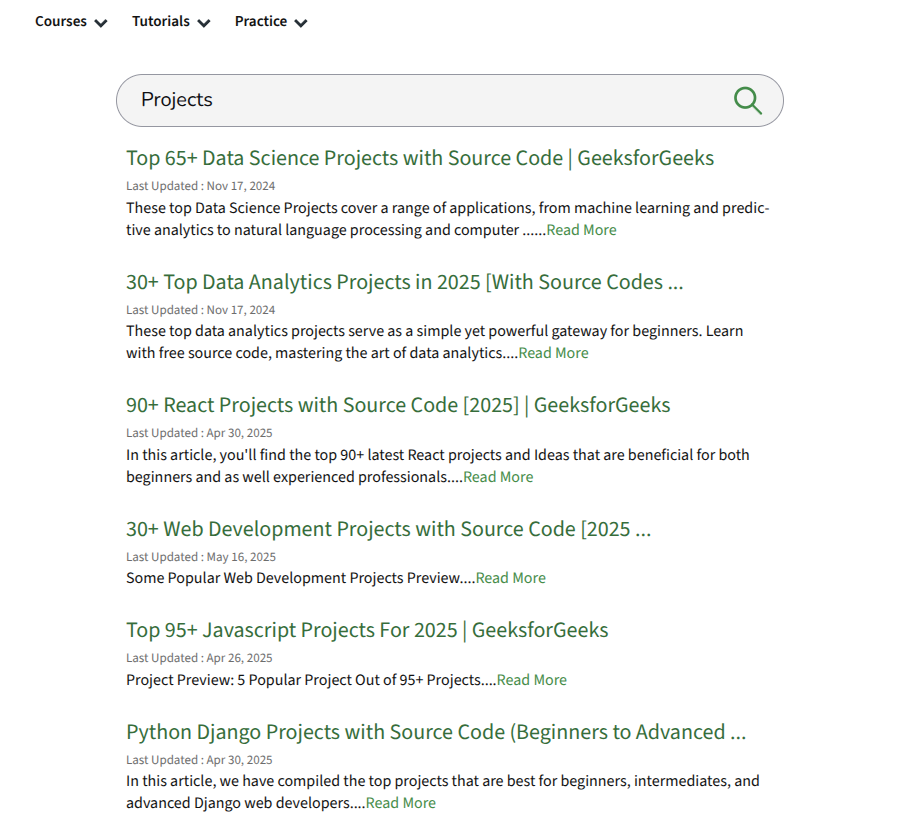
Task: Click Read More under Data Science Projects
Action: point(581,230)
